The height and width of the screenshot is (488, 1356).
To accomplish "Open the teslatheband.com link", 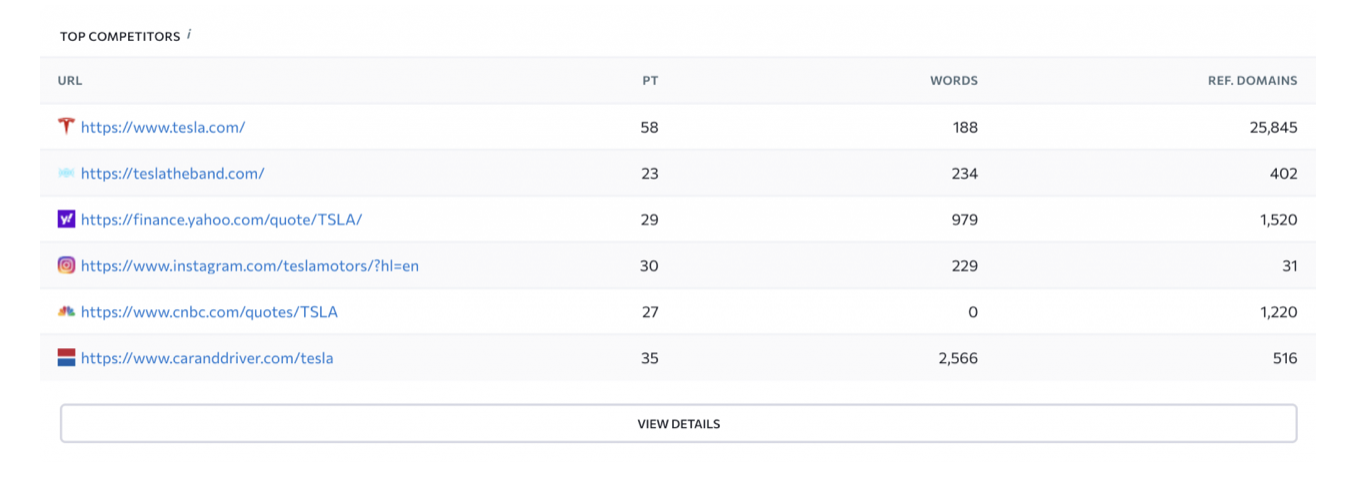I will point(172,173).
